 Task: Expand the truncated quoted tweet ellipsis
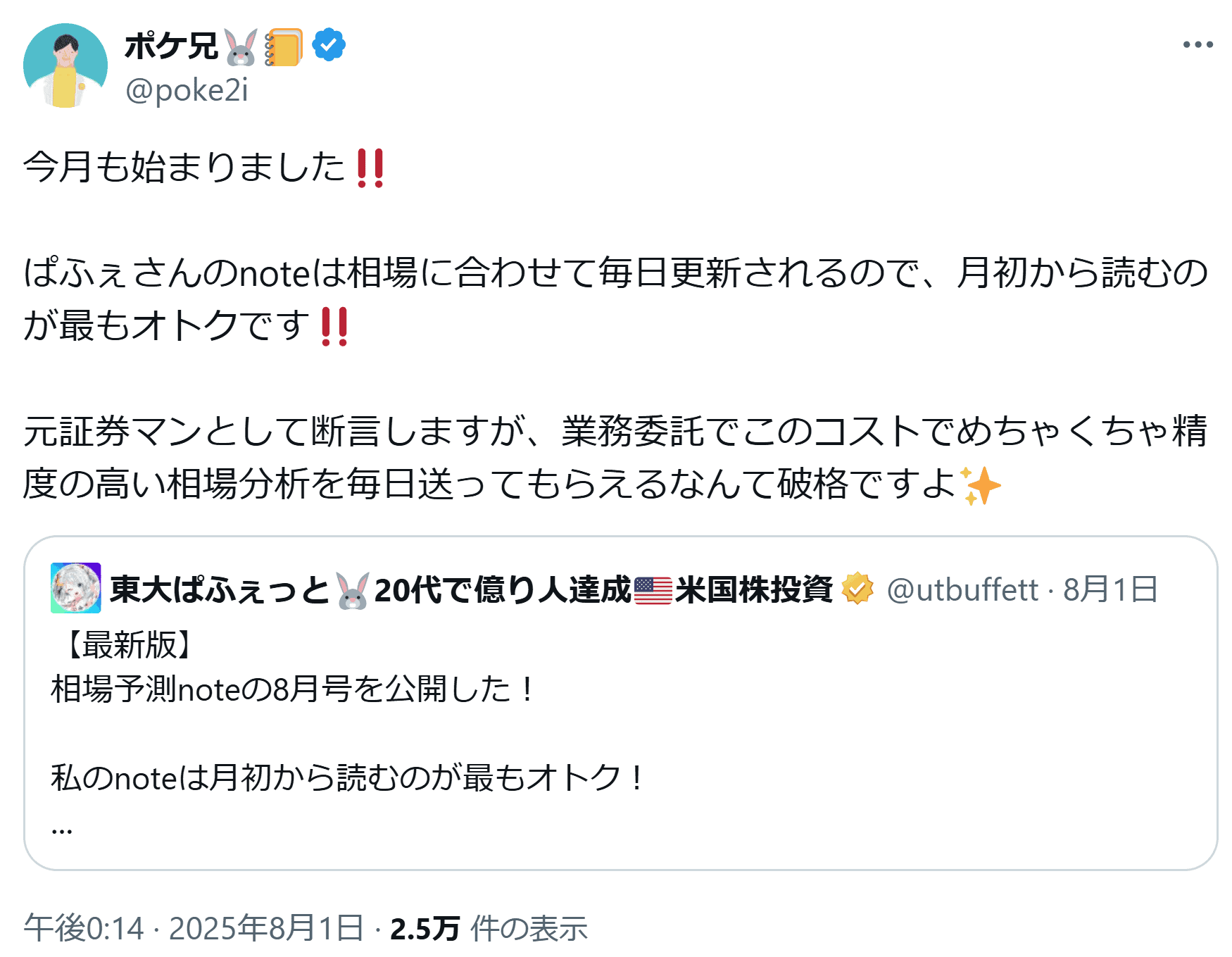pyautogui.click(x=62, y=827)
